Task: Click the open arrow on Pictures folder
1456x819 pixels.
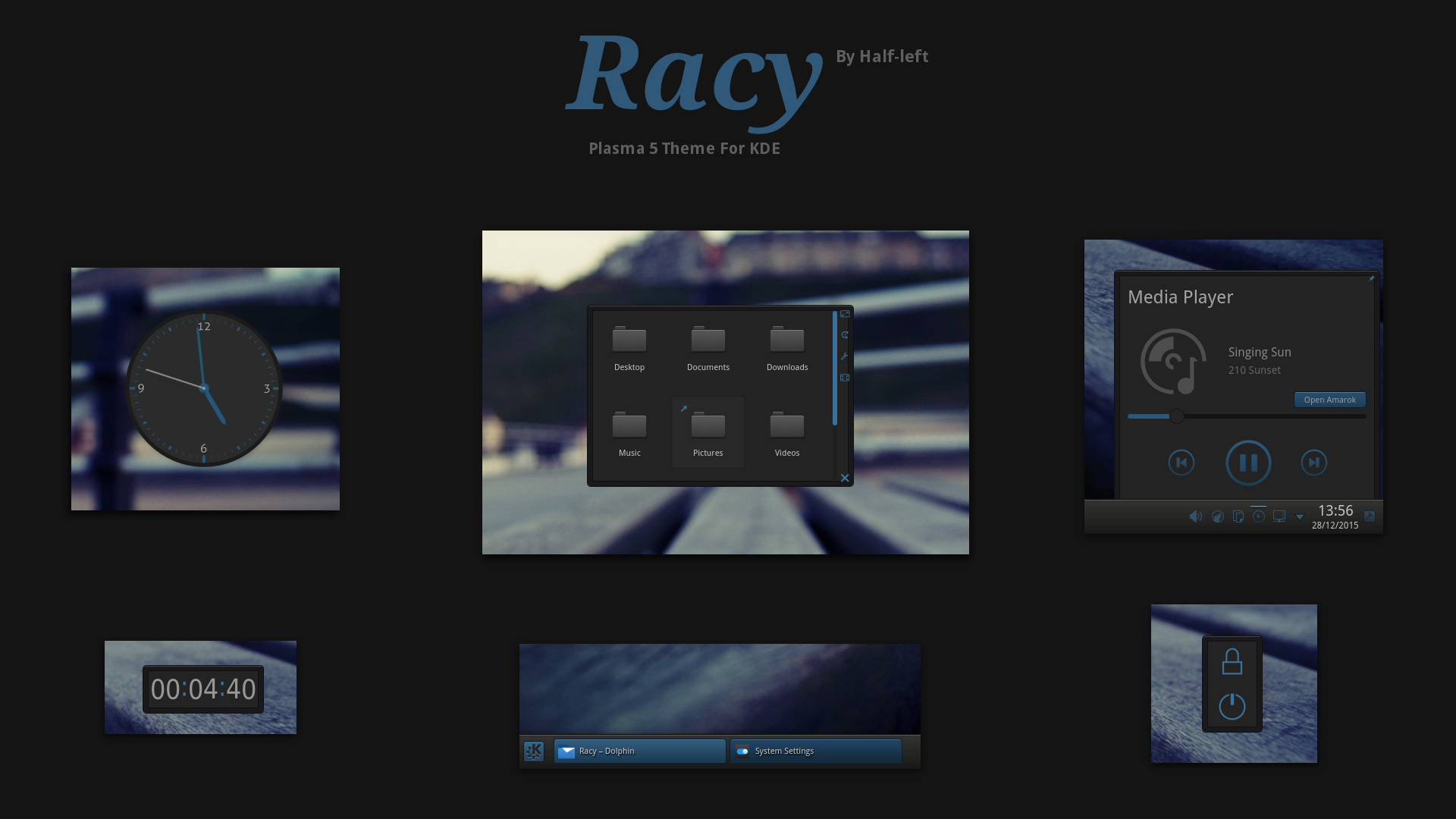Action: tap(683, 409)
